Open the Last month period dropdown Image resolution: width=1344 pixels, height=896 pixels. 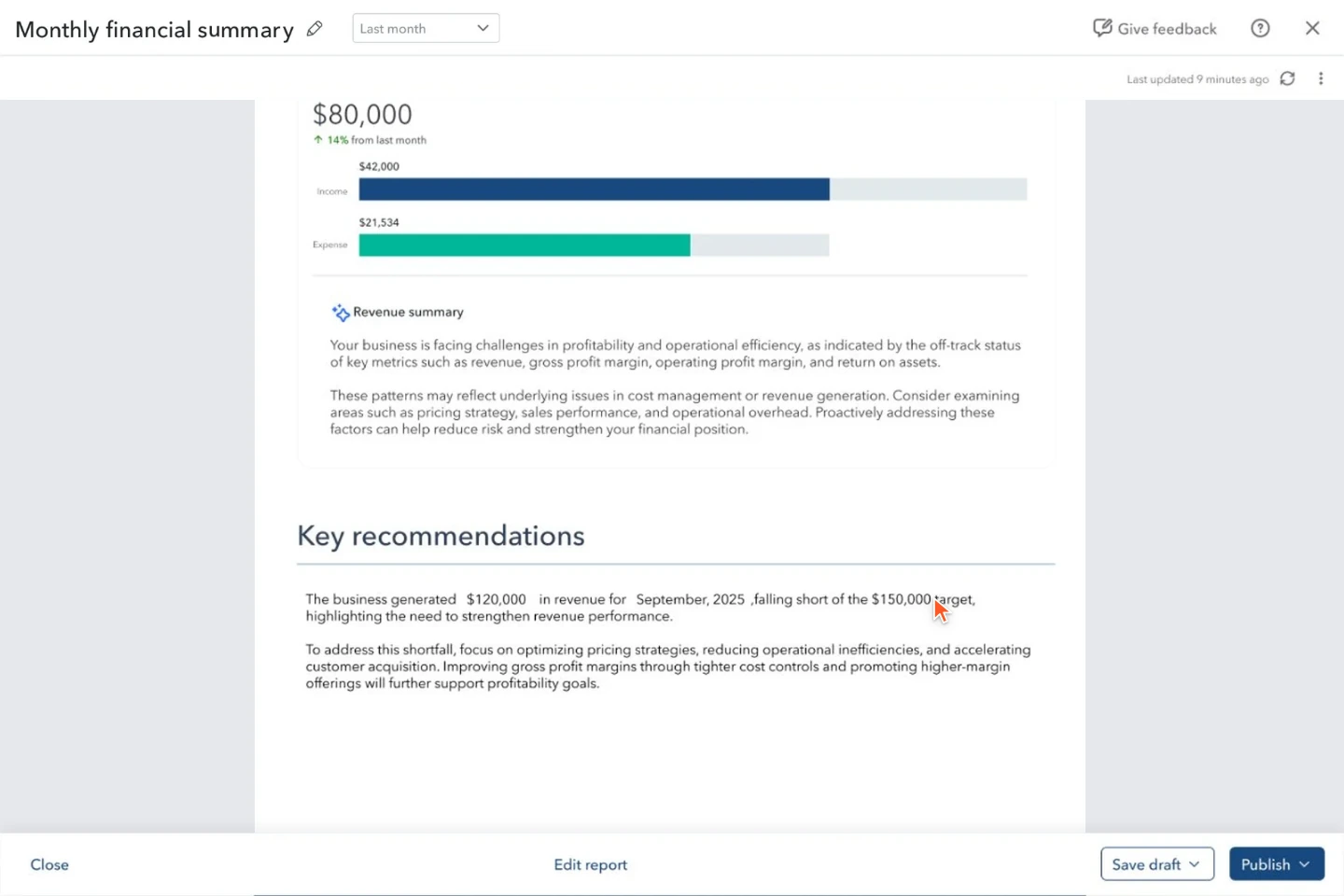point(426,28)
